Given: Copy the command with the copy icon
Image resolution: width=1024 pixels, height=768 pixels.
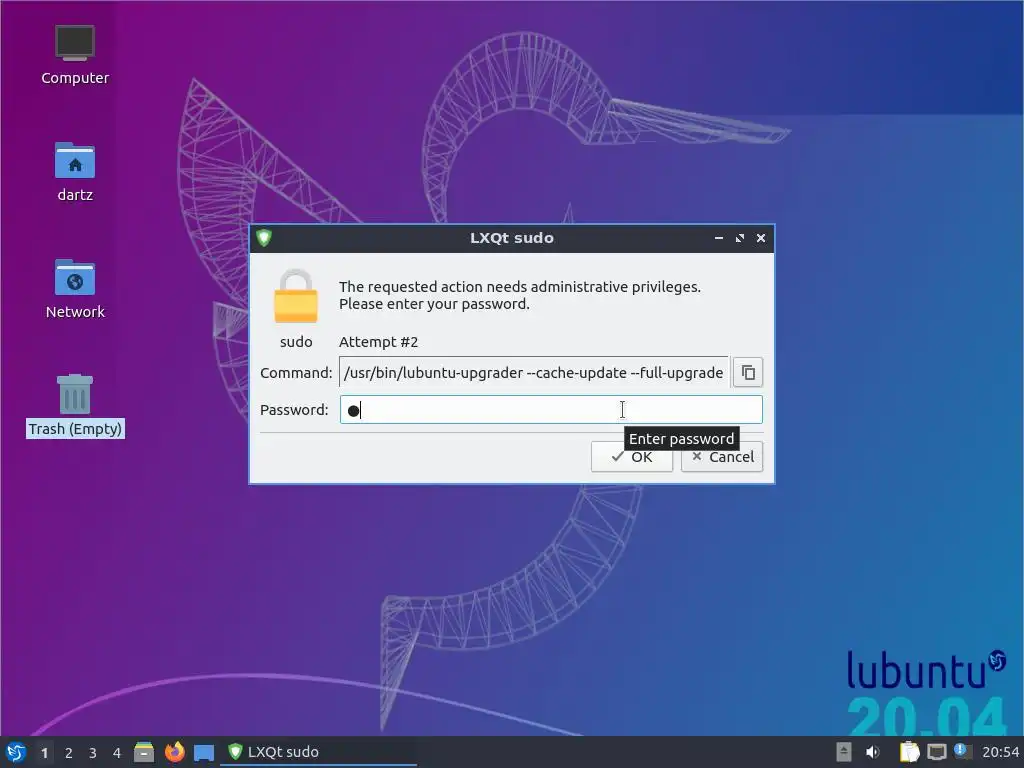Looking at the screenshot, I should [748, 372].
